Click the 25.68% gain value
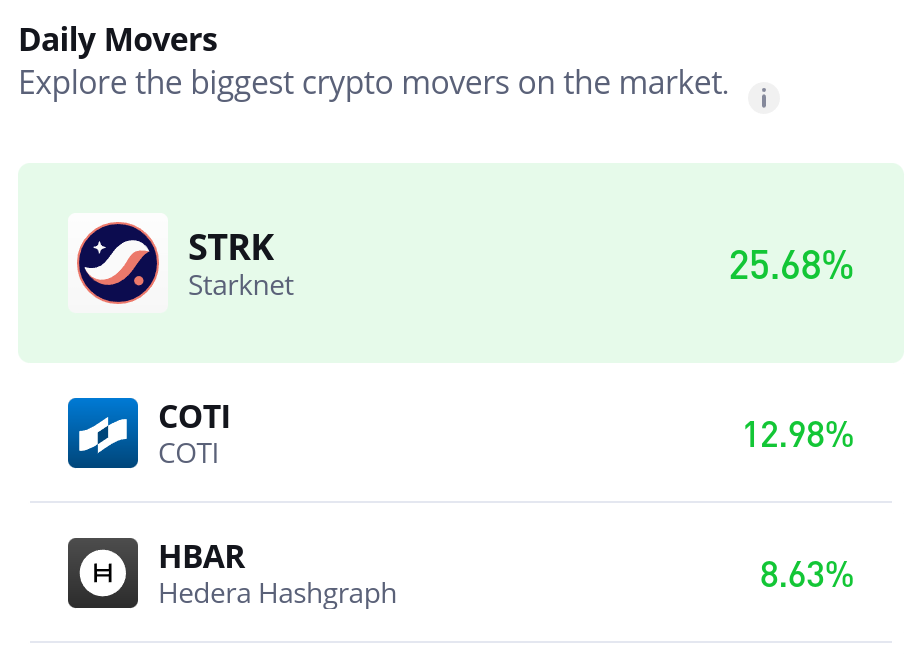The width and height of the screenshot is (906, 672). pyautogui.click(x=791, y=265)
